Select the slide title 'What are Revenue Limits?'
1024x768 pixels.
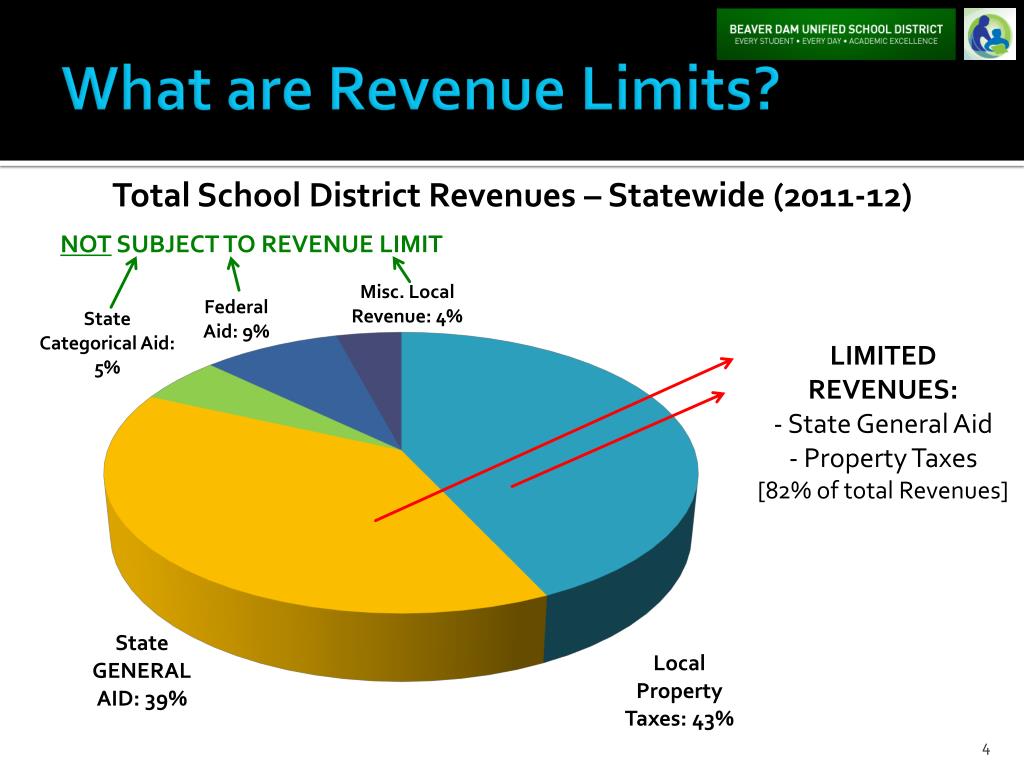click(x=421, y=88)
